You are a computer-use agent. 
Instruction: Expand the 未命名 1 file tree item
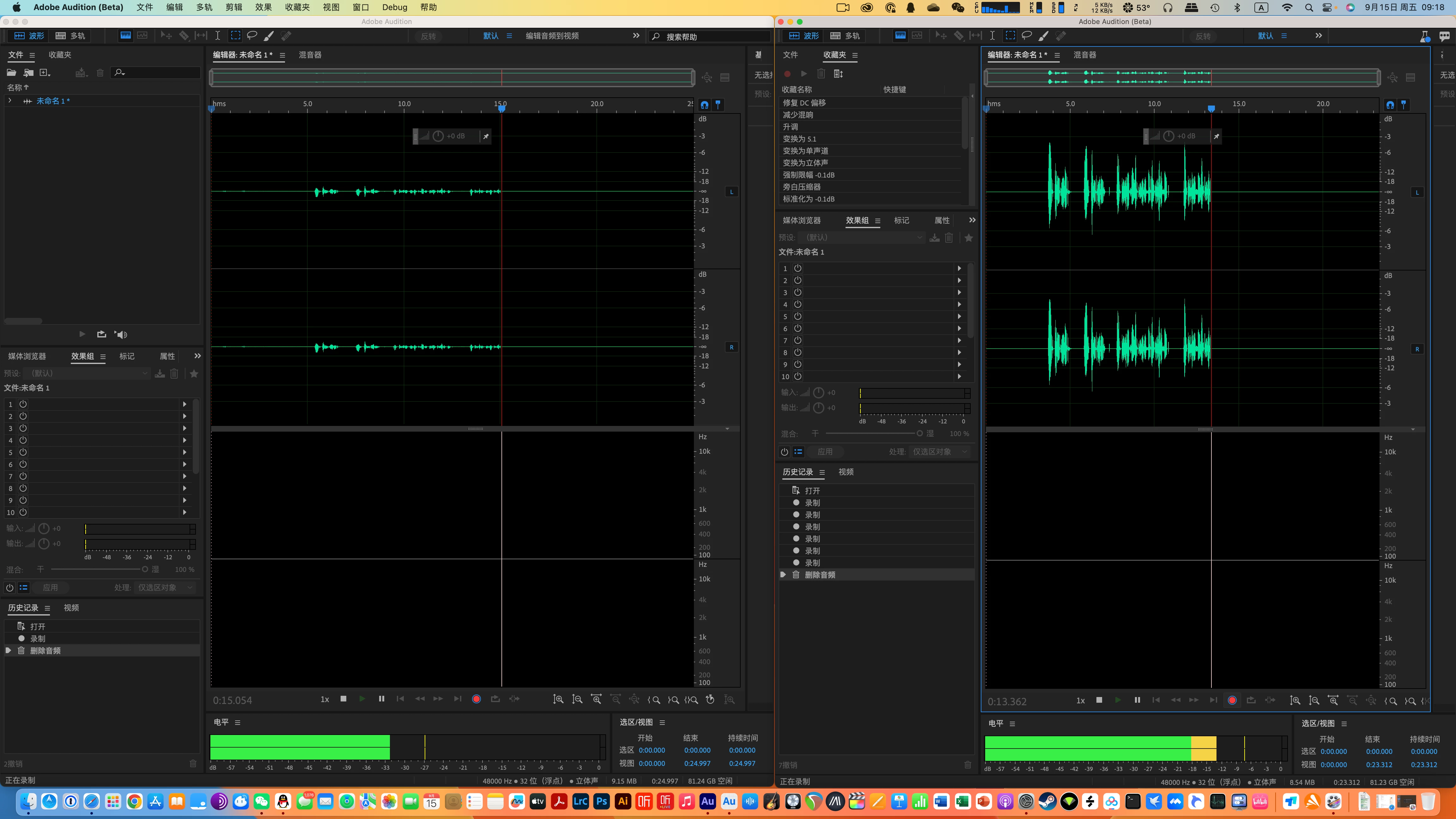9,100
